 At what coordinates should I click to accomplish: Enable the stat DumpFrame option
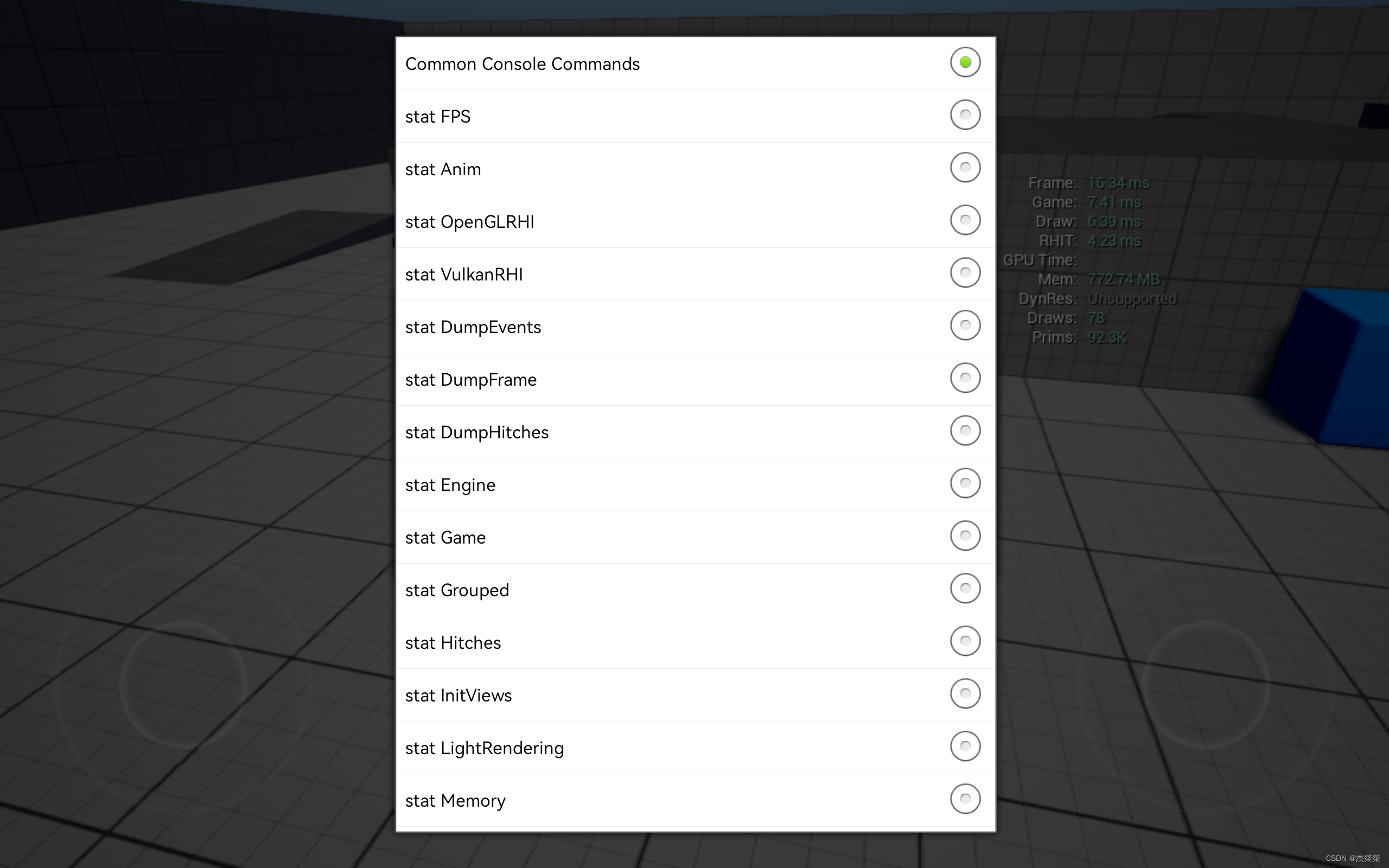point(965,378)
